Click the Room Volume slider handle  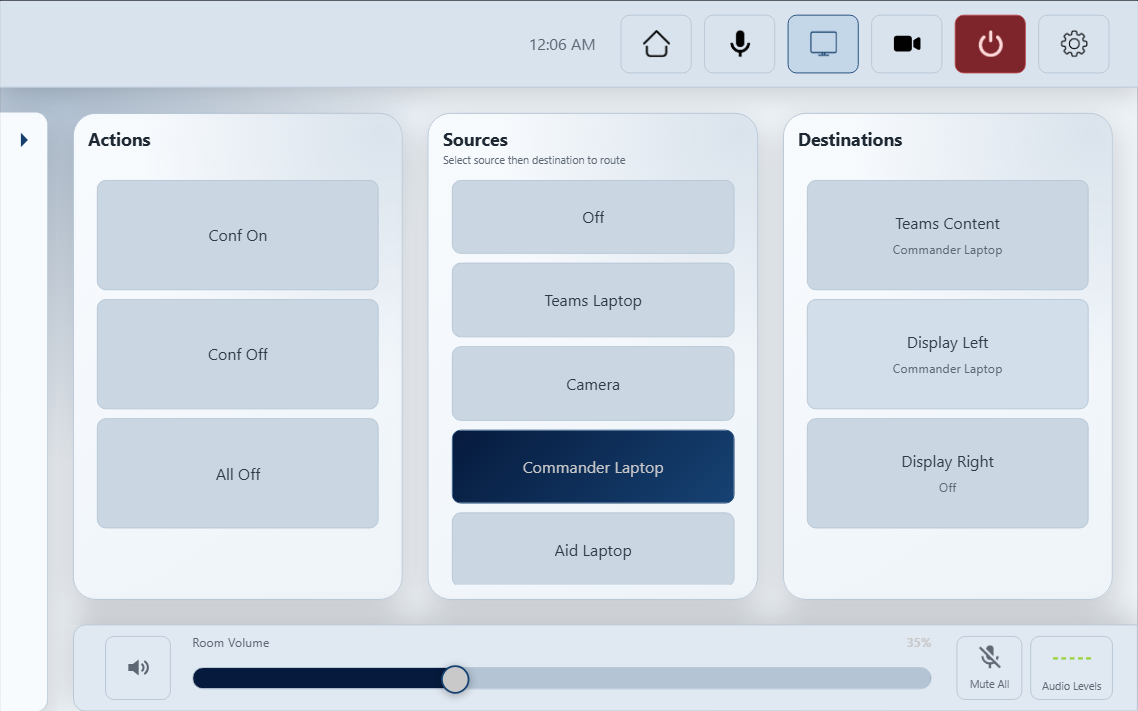(455, 679)
